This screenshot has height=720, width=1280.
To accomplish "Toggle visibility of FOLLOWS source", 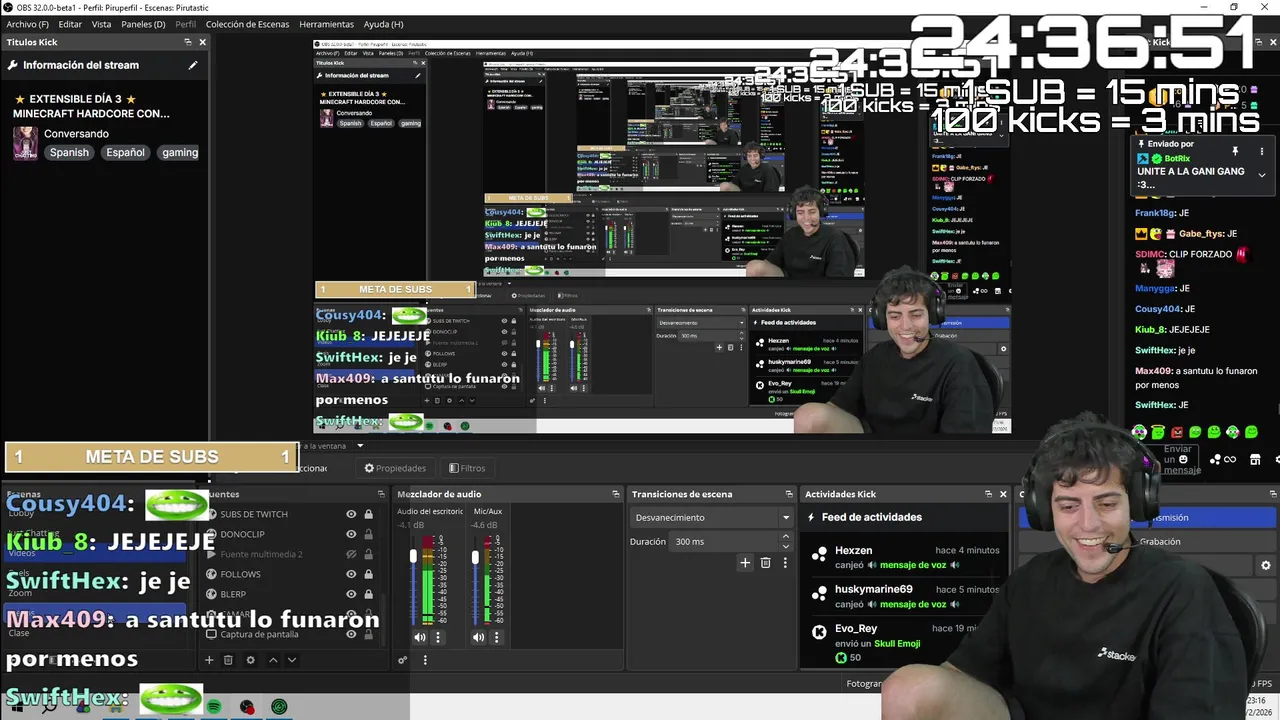I will point(351,574).
